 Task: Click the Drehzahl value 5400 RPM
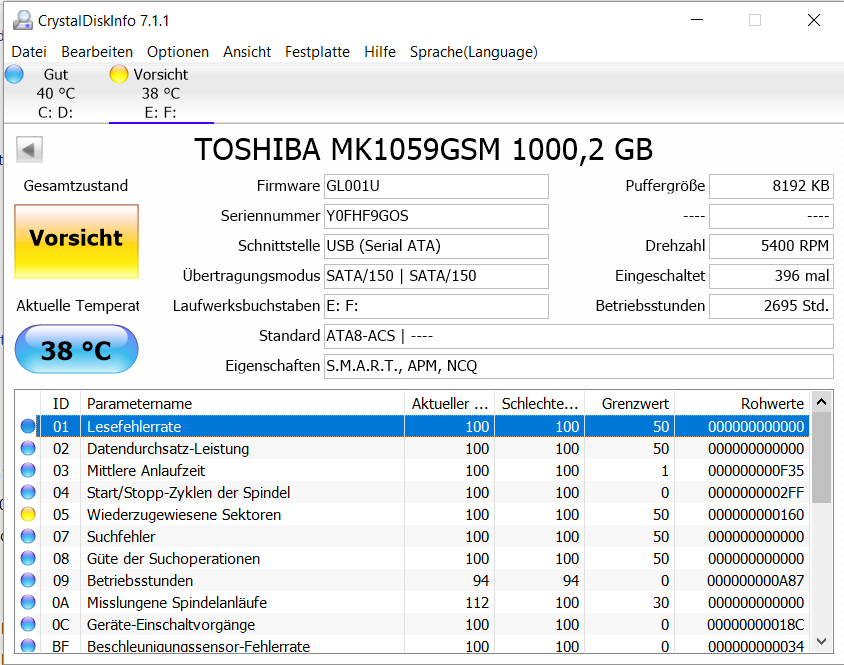[771, 246]
